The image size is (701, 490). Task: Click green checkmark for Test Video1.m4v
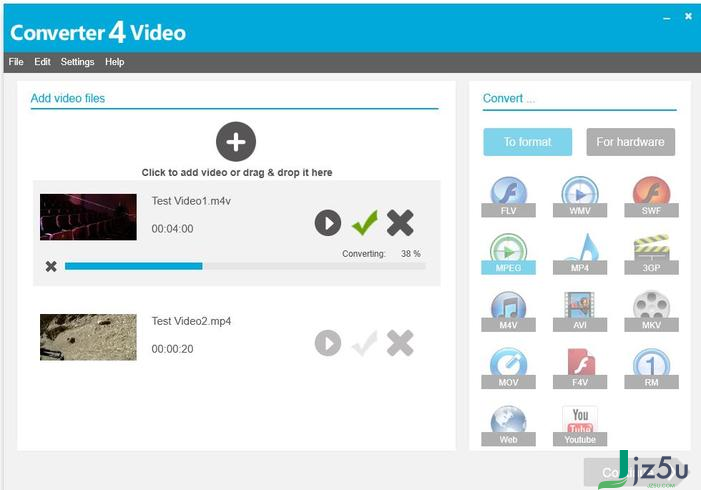(365, 222)
